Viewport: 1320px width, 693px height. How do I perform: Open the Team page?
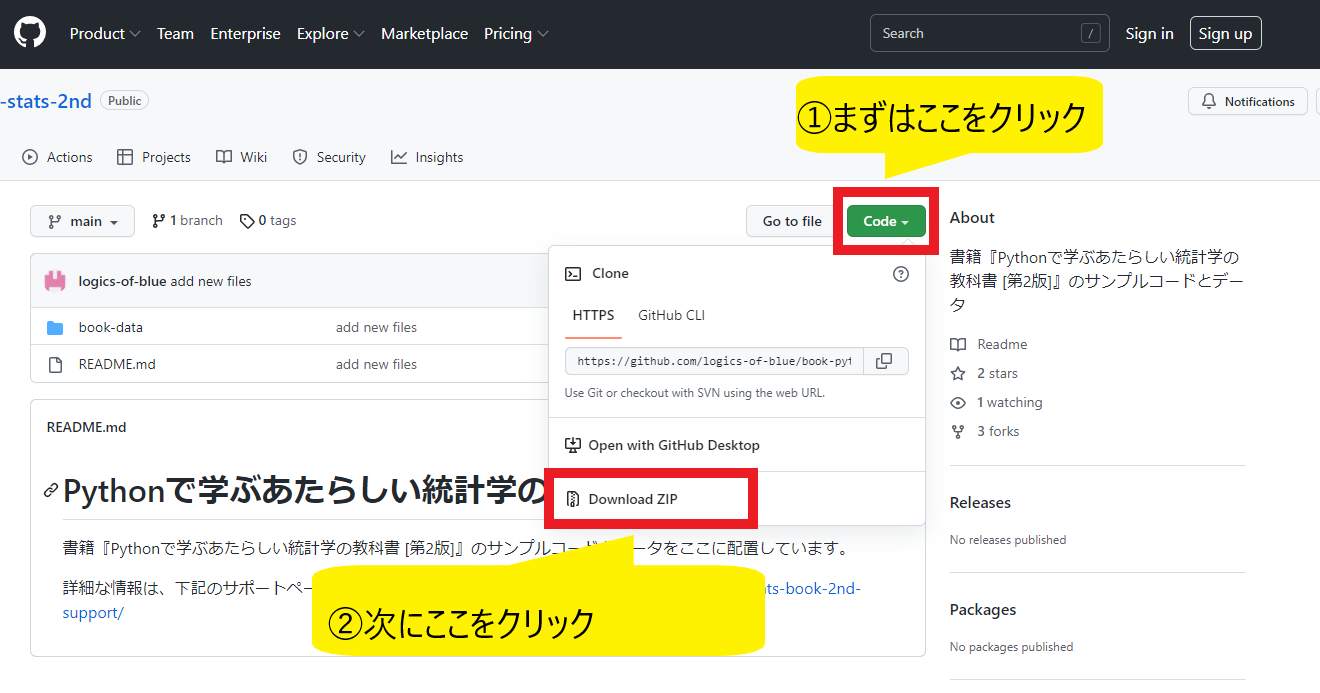(x=175, y=33)
